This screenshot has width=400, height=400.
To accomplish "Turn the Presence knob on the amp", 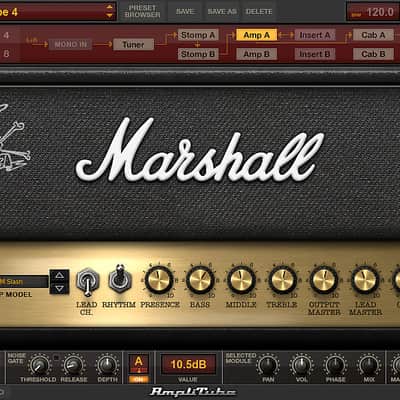I will point(159,280).
